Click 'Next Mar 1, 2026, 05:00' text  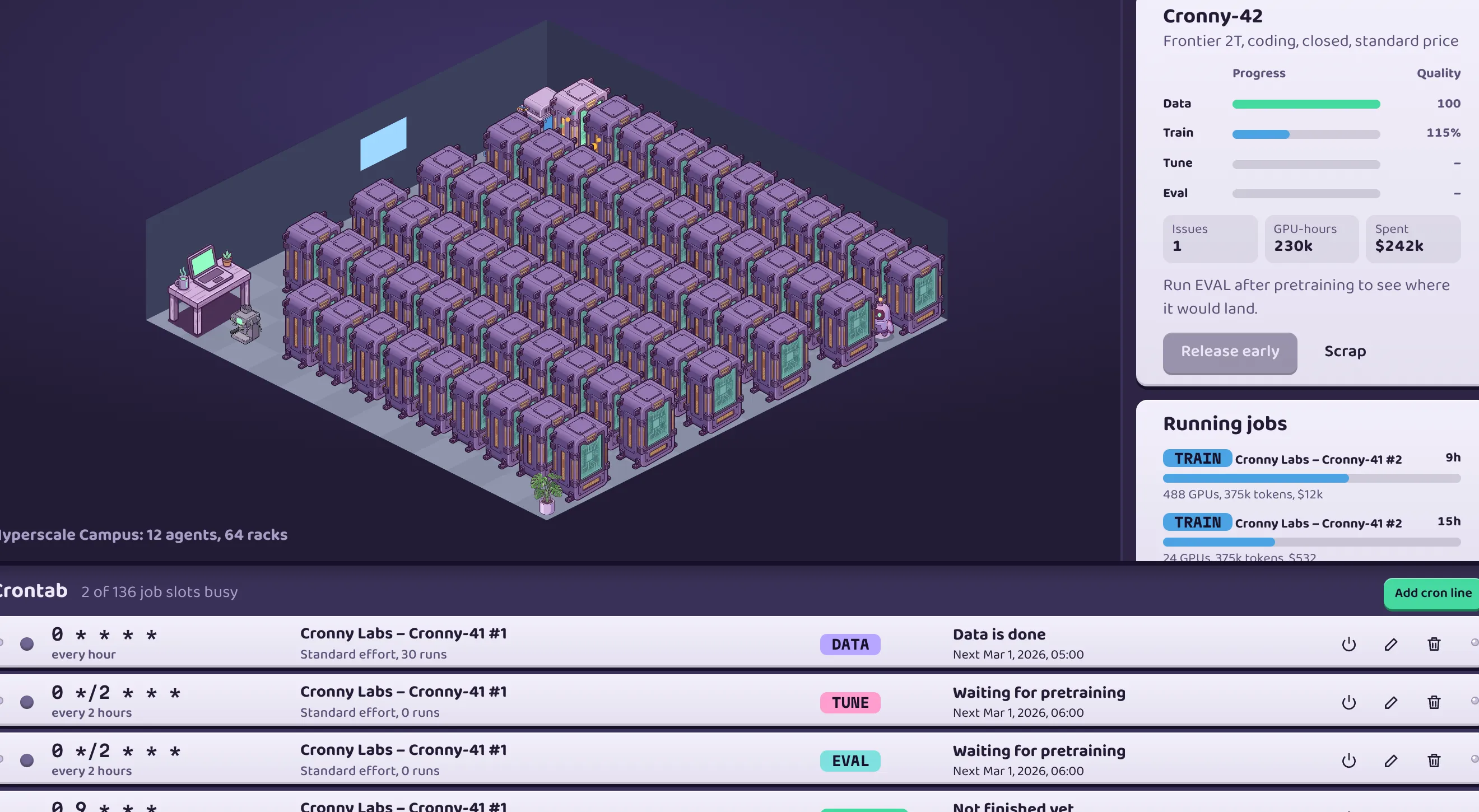coord(1018,655)
